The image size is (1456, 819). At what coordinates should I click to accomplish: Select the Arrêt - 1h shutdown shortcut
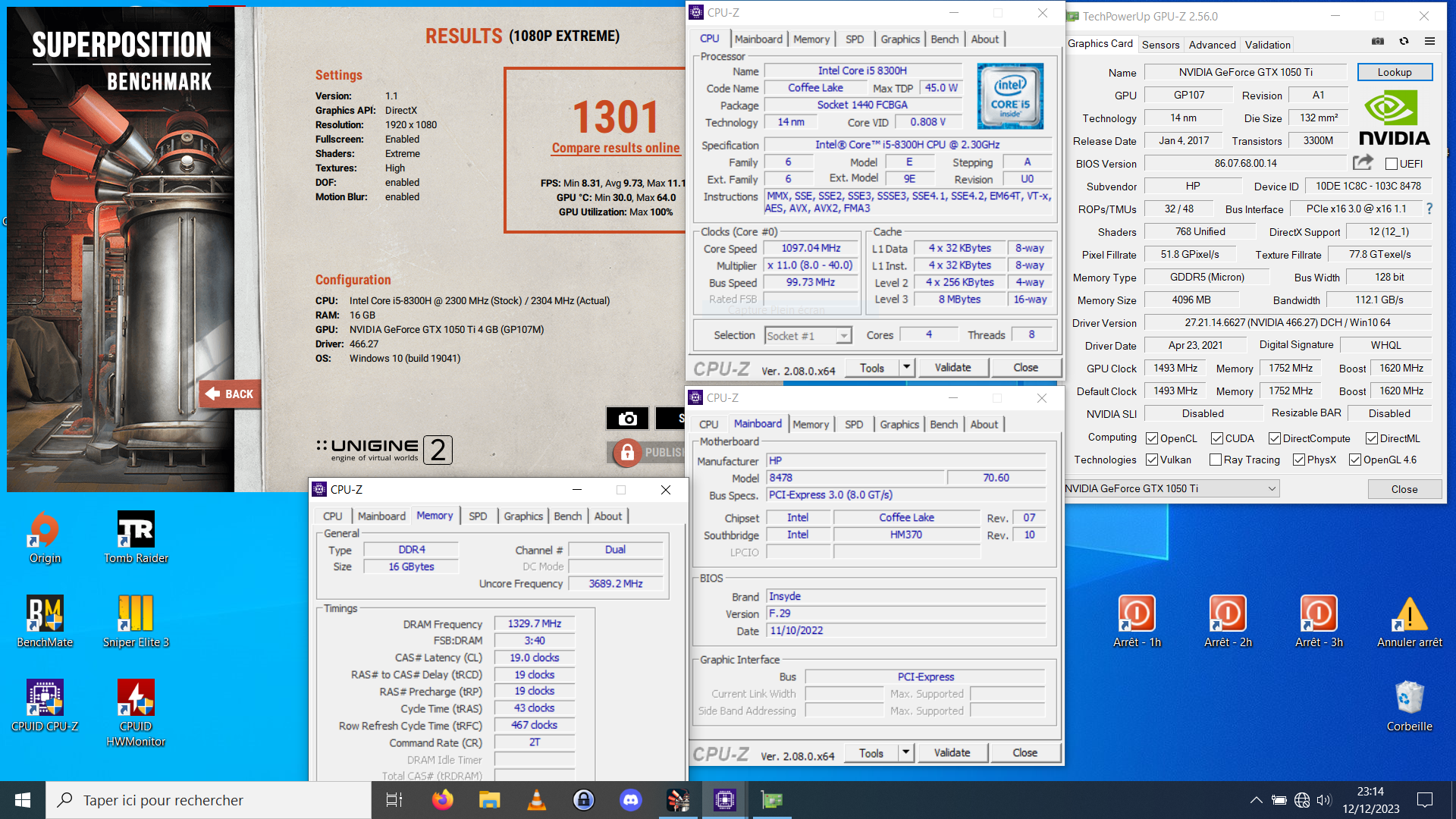point(1137,622)
